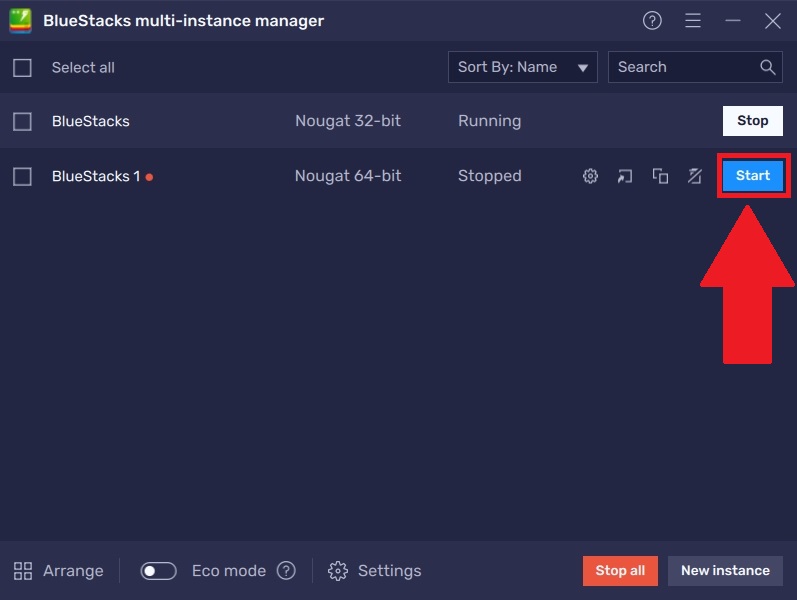Click the Eco mode label
The width and height of the screenshot is (797, 600).
coord(229,571)
